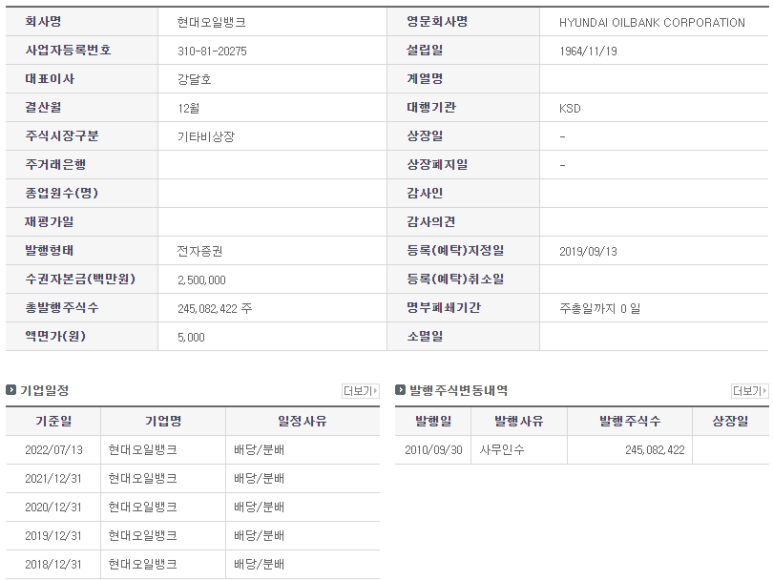The height and width of the screenshot is (580, 773).
Task: Click settlement month value 12월
Action: coord(188,108)
